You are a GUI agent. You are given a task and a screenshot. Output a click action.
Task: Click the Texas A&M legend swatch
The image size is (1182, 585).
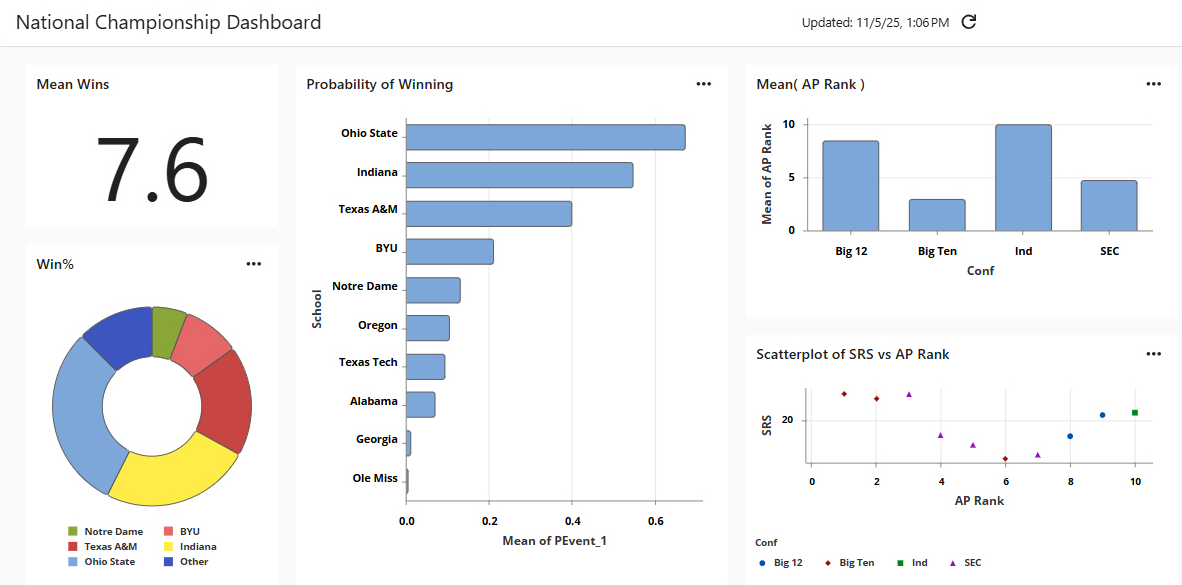click(72, 547)
